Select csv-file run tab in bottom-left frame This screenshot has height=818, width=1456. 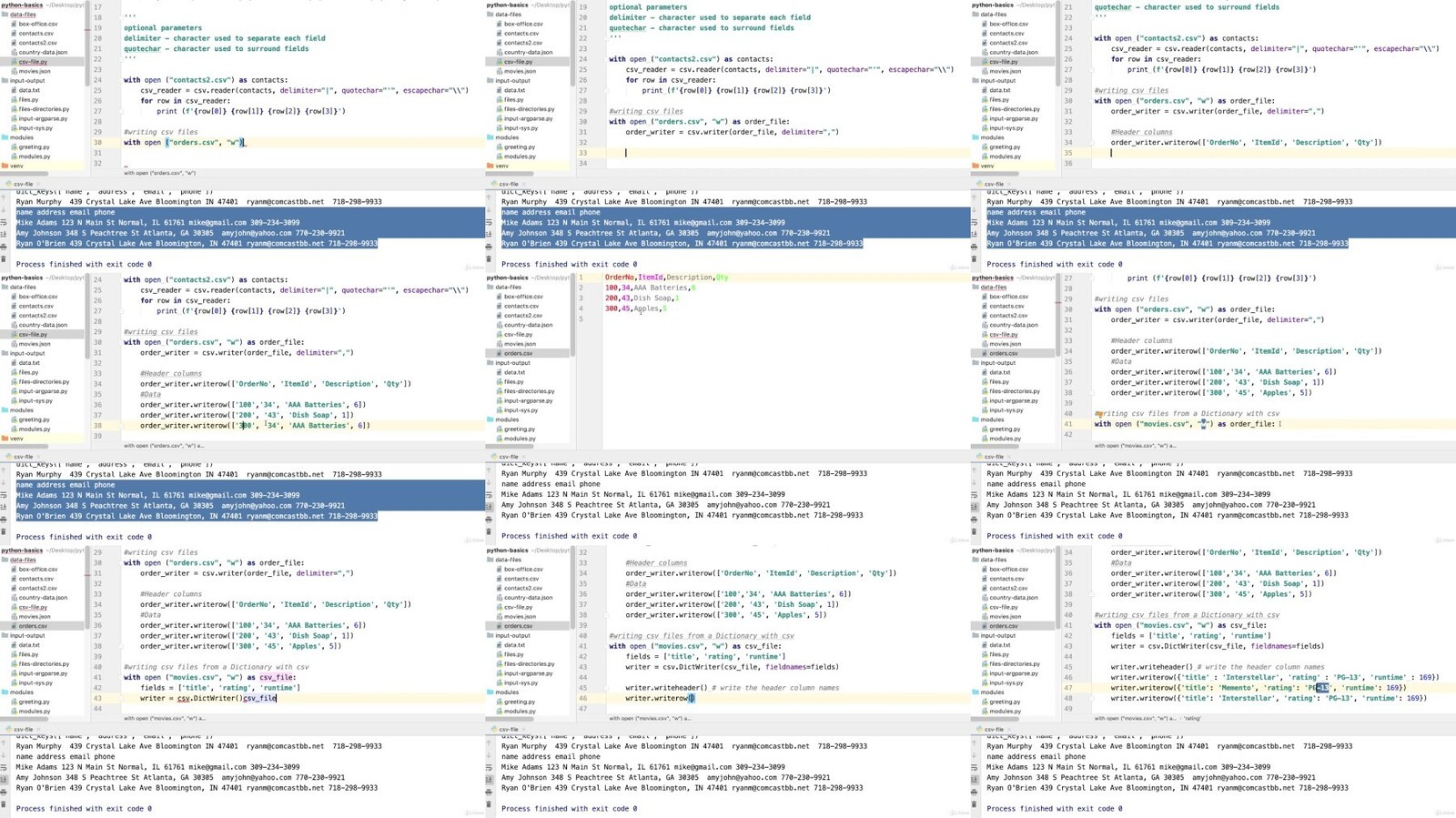point(23,730)
